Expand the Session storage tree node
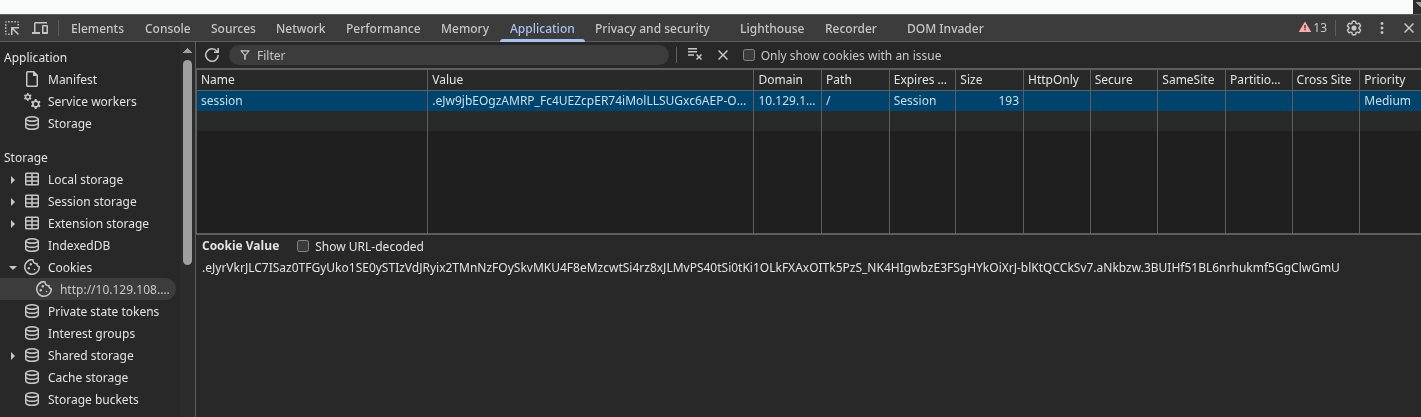Image resolution: width=1421 pixels, height=417 pixels. pyautogui.click(x=13, y=202)
